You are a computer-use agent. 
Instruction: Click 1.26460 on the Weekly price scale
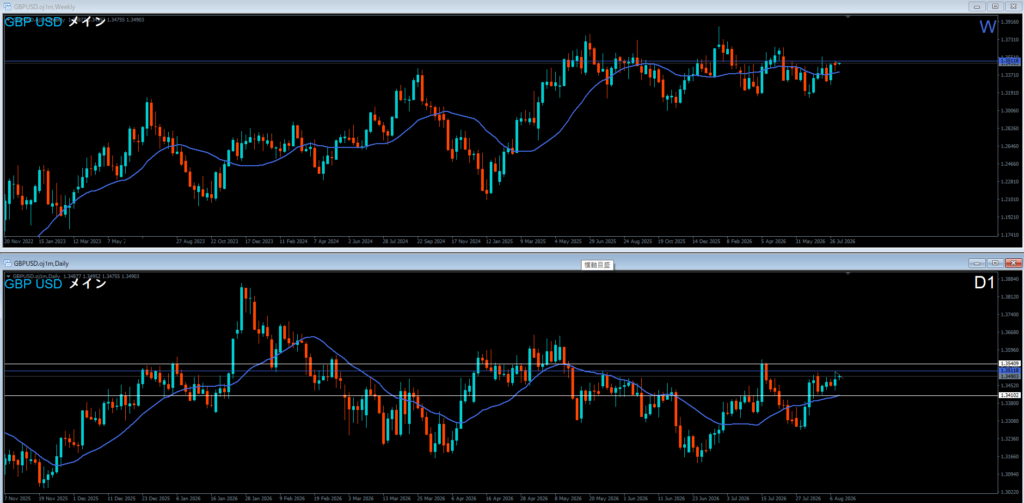click(x=1010, y=146)
